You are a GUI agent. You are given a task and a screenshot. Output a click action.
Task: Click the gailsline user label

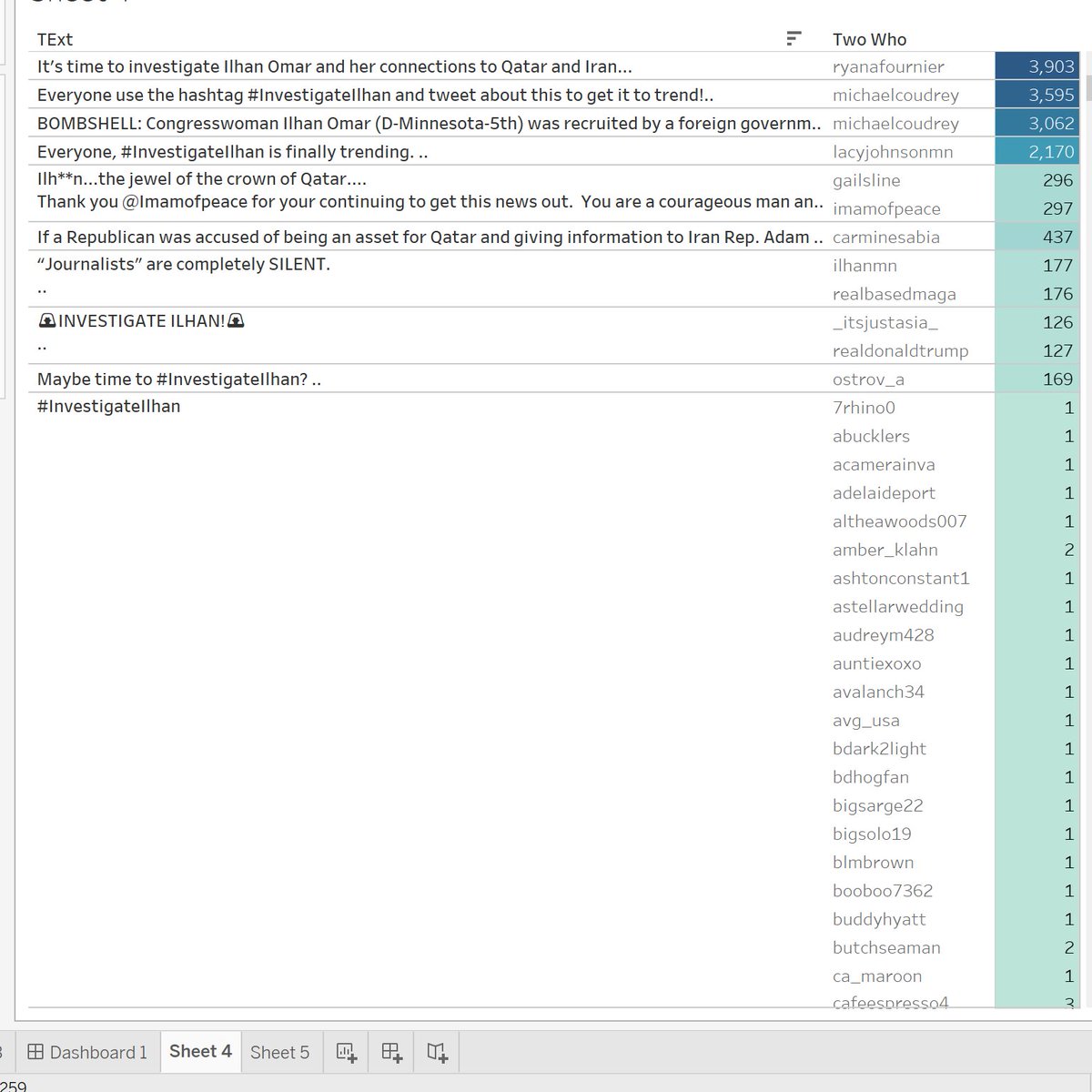pos(865,180)
